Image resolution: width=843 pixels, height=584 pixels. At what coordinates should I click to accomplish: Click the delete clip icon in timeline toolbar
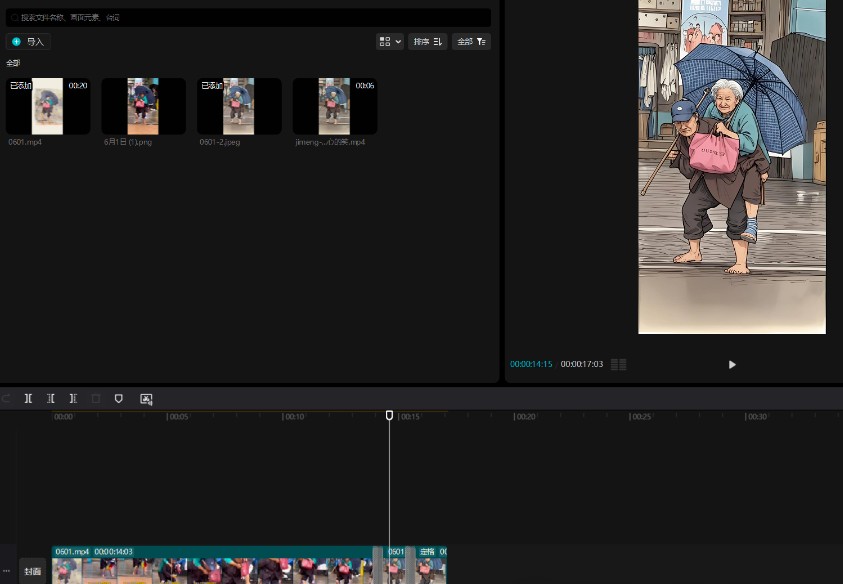(x=96, y=398)
